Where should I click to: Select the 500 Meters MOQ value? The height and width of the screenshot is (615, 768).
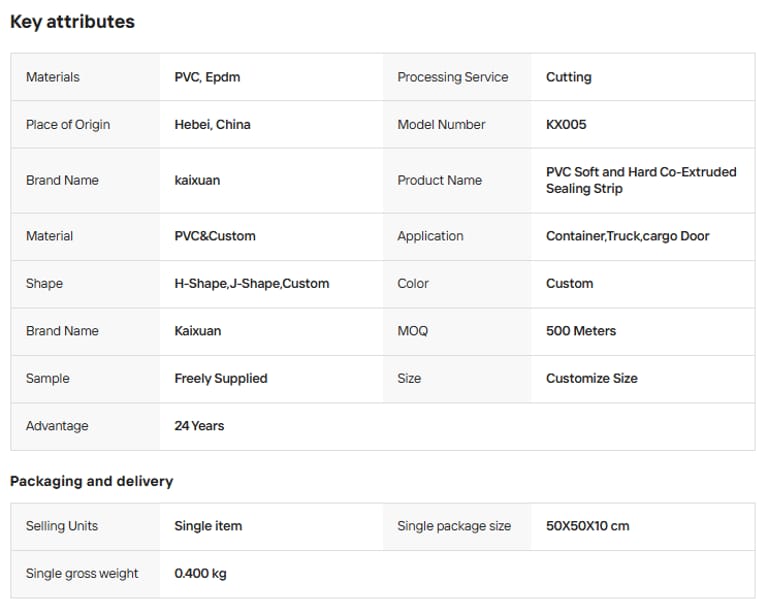pyautogui.click(x=581, y=331)
